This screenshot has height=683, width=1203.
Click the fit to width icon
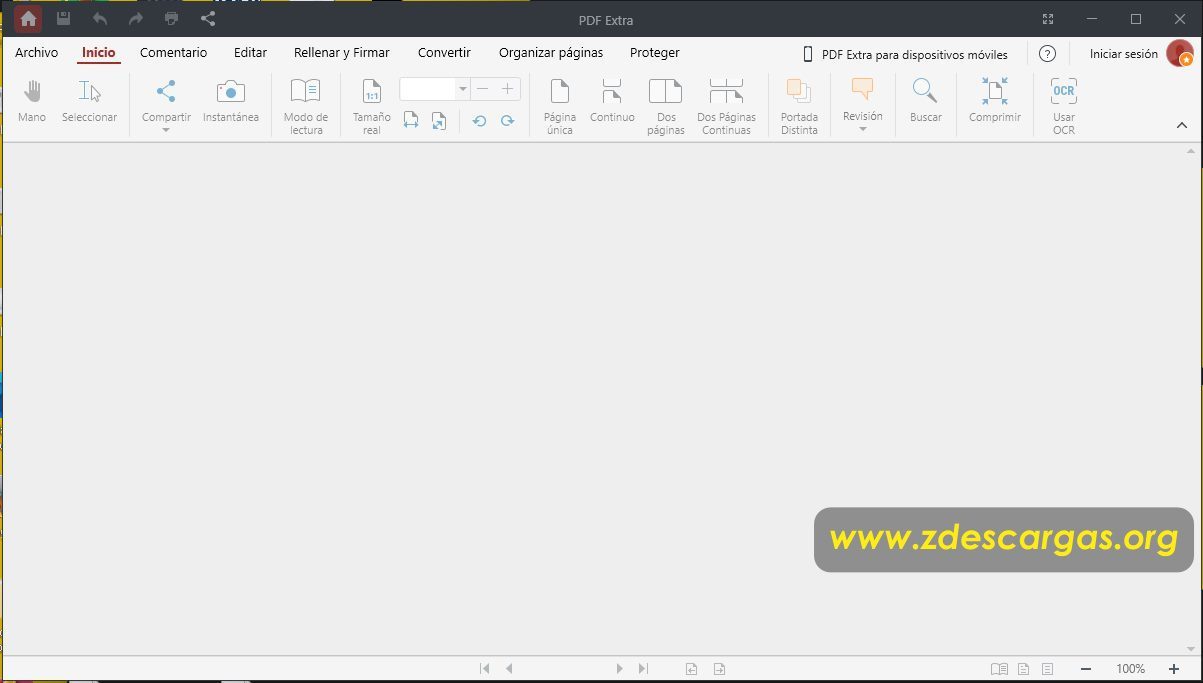pyautogui.click(x=411, y=121)
